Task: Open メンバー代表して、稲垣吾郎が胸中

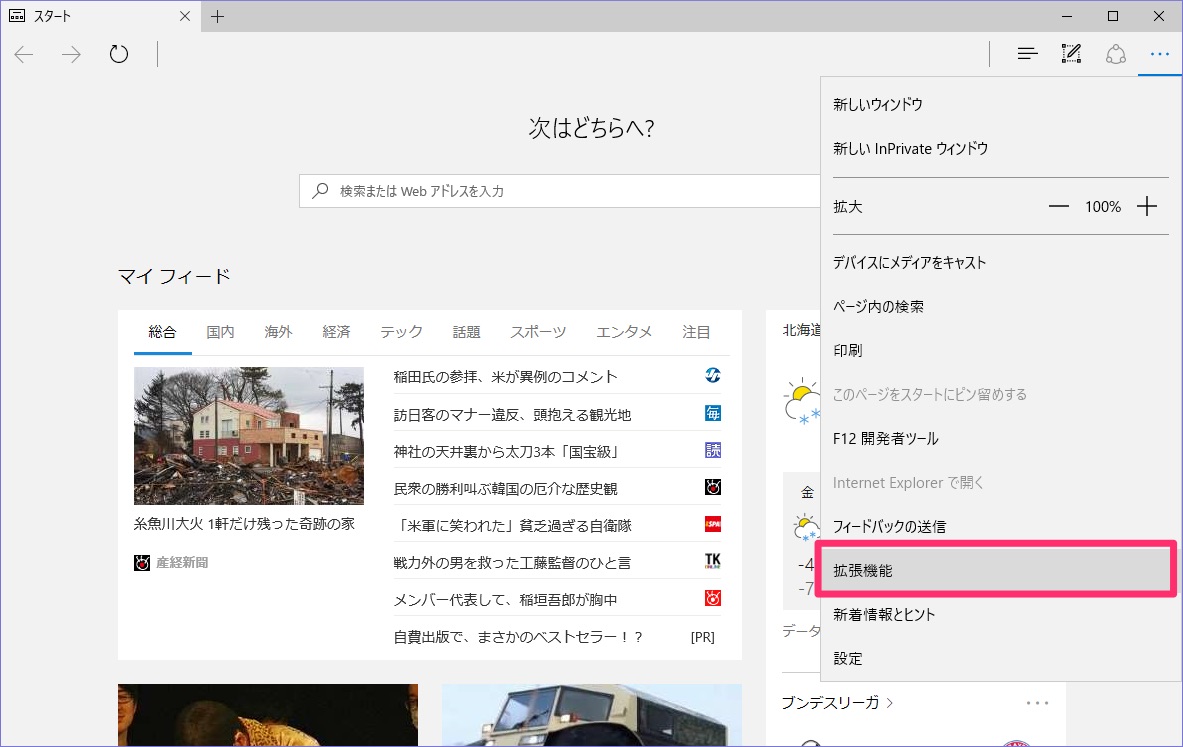Action: [x=505, y=599]
